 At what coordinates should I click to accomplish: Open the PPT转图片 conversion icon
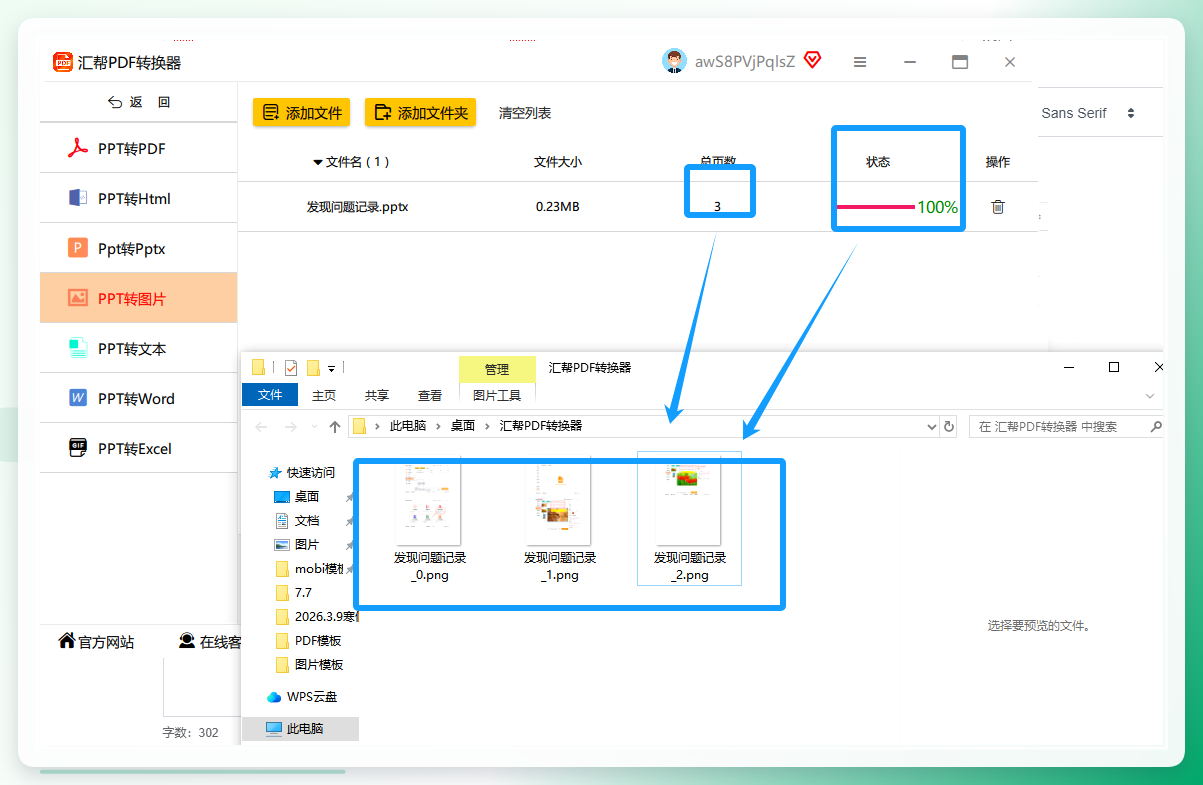click(x=78, y=298)
